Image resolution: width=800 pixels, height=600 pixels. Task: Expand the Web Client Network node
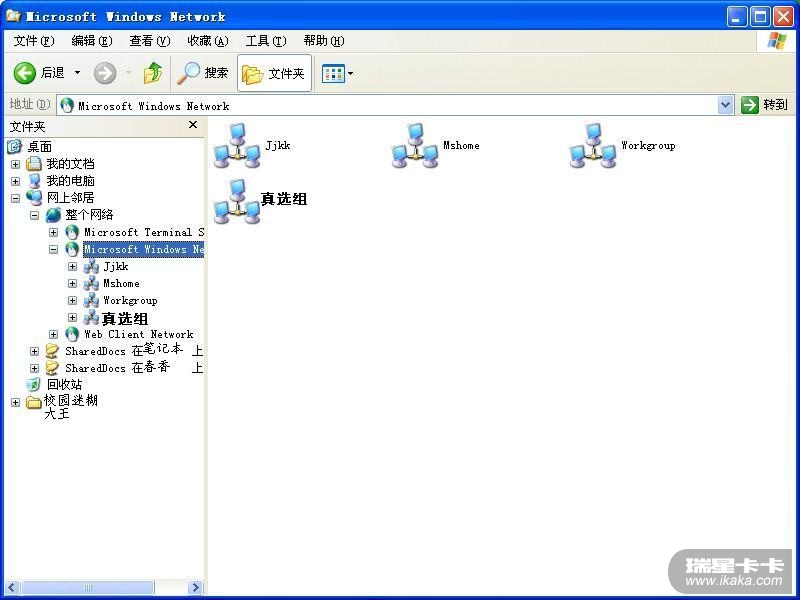54,335
